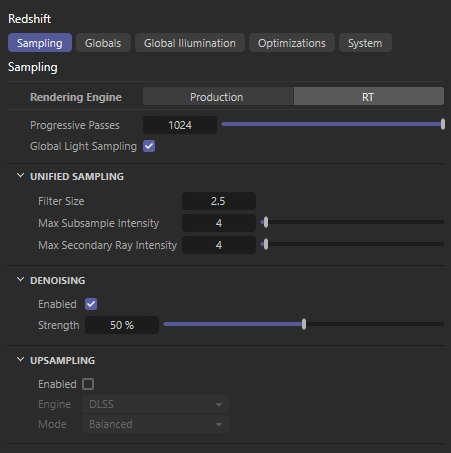Click the denoising Strength slider handle

click(304, 324)
